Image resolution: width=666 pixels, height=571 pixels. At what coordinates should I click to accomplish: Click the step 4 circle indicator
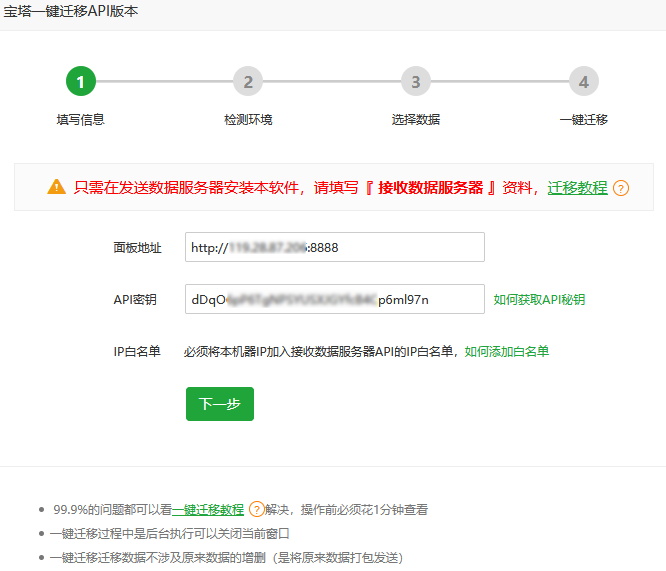583,82
